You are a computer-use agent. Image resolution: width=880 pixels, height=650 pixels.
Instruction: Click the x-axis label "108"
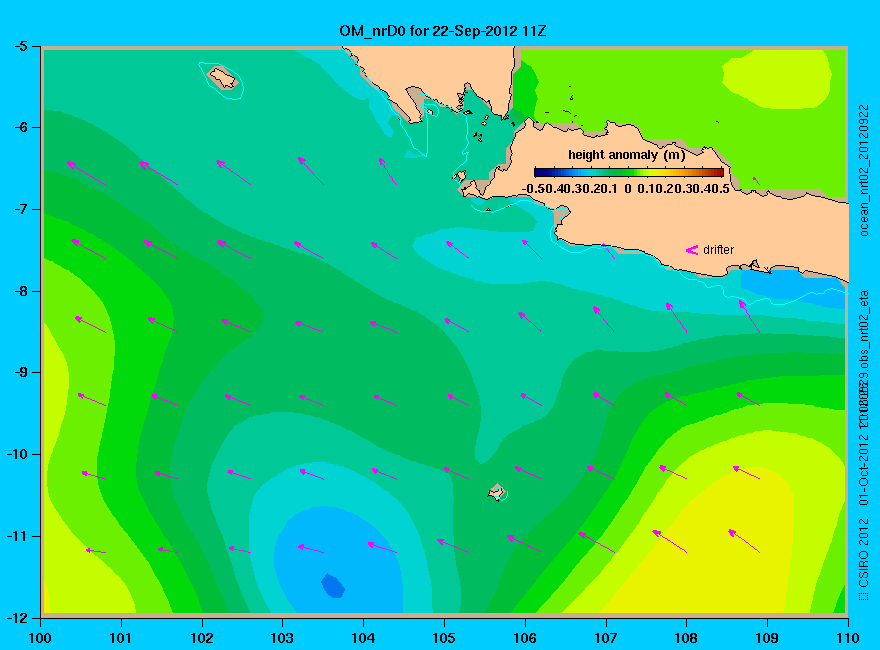point(686,638)
